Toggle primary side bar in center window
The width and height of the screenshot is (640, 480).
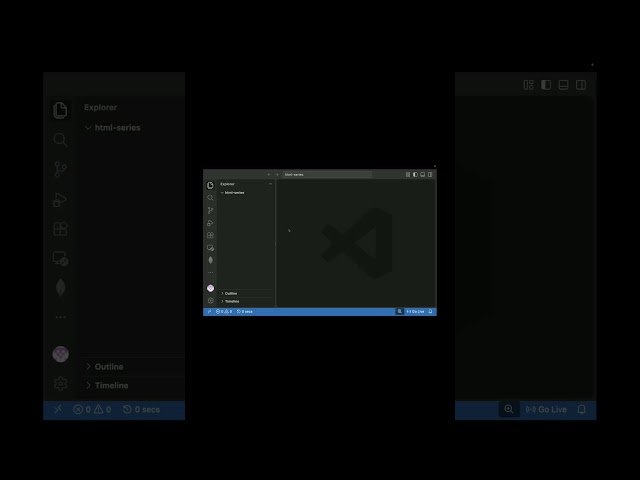click(x=415, y=175)
